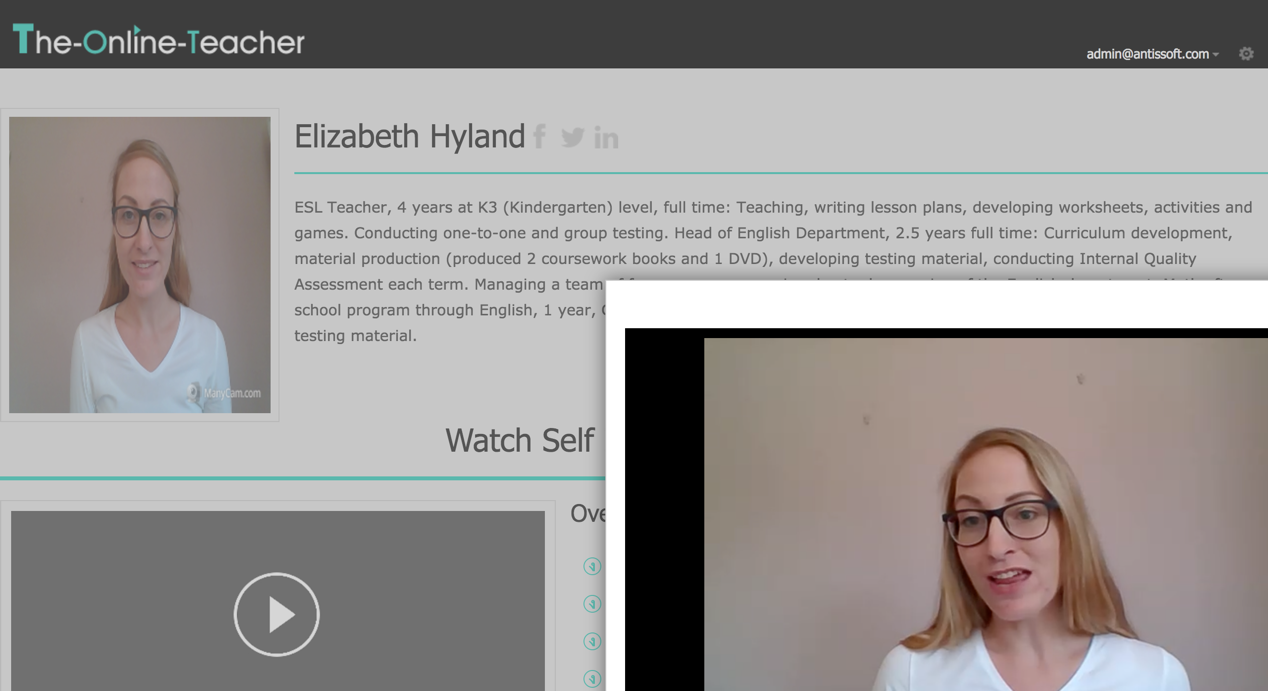Go home via The-Online-Teacher logo
Viewport: 1268px width, 691px height.
[158, 40]
